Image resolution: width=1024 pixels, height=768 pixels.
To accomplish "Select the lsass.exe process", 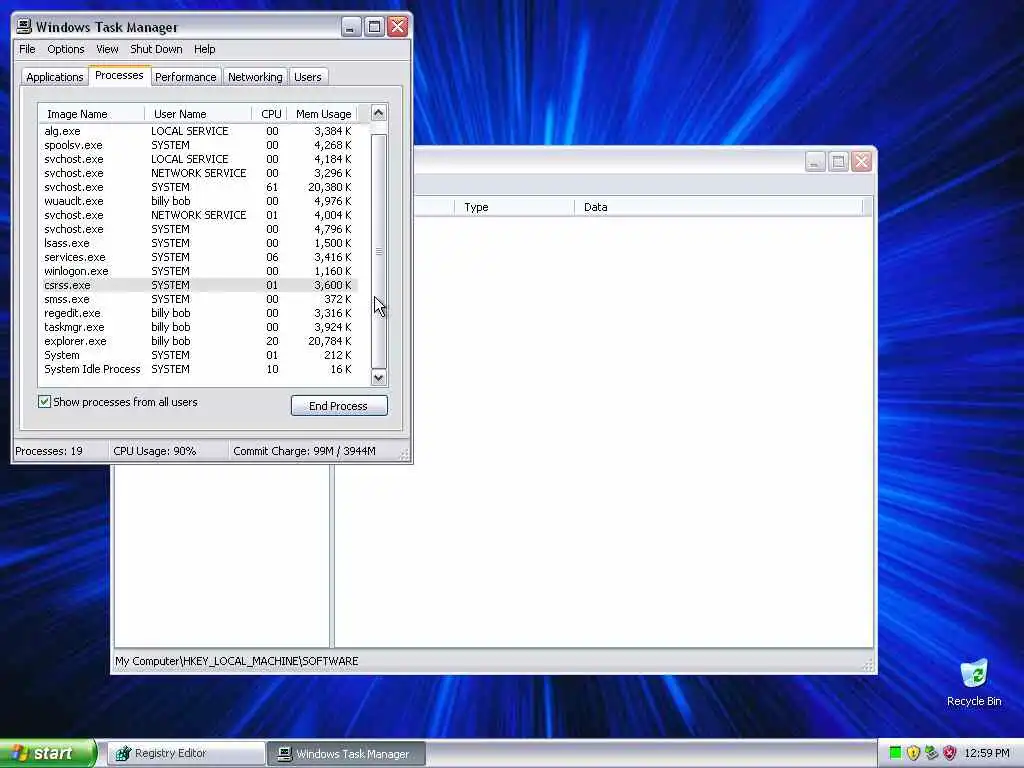I will (198, 243).
